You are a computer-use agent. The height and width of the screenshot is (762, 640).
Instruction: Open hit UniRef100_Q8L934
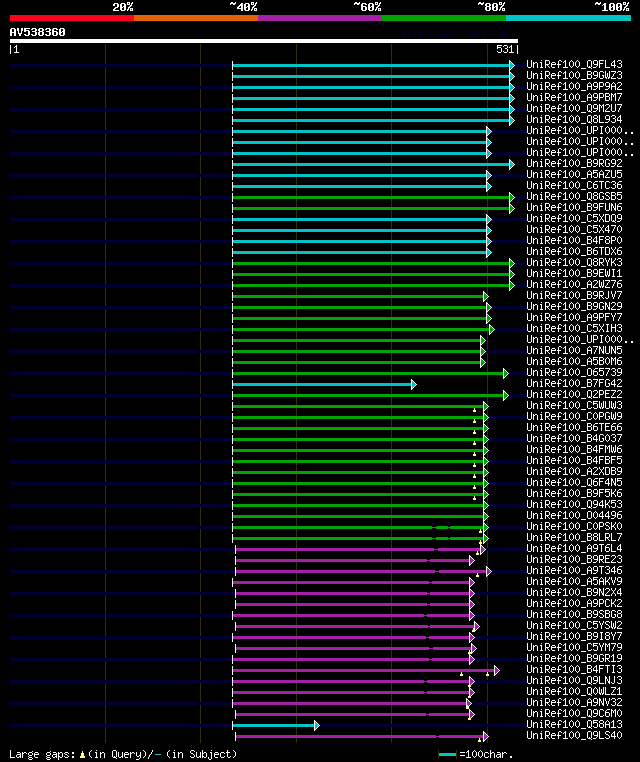574,119
